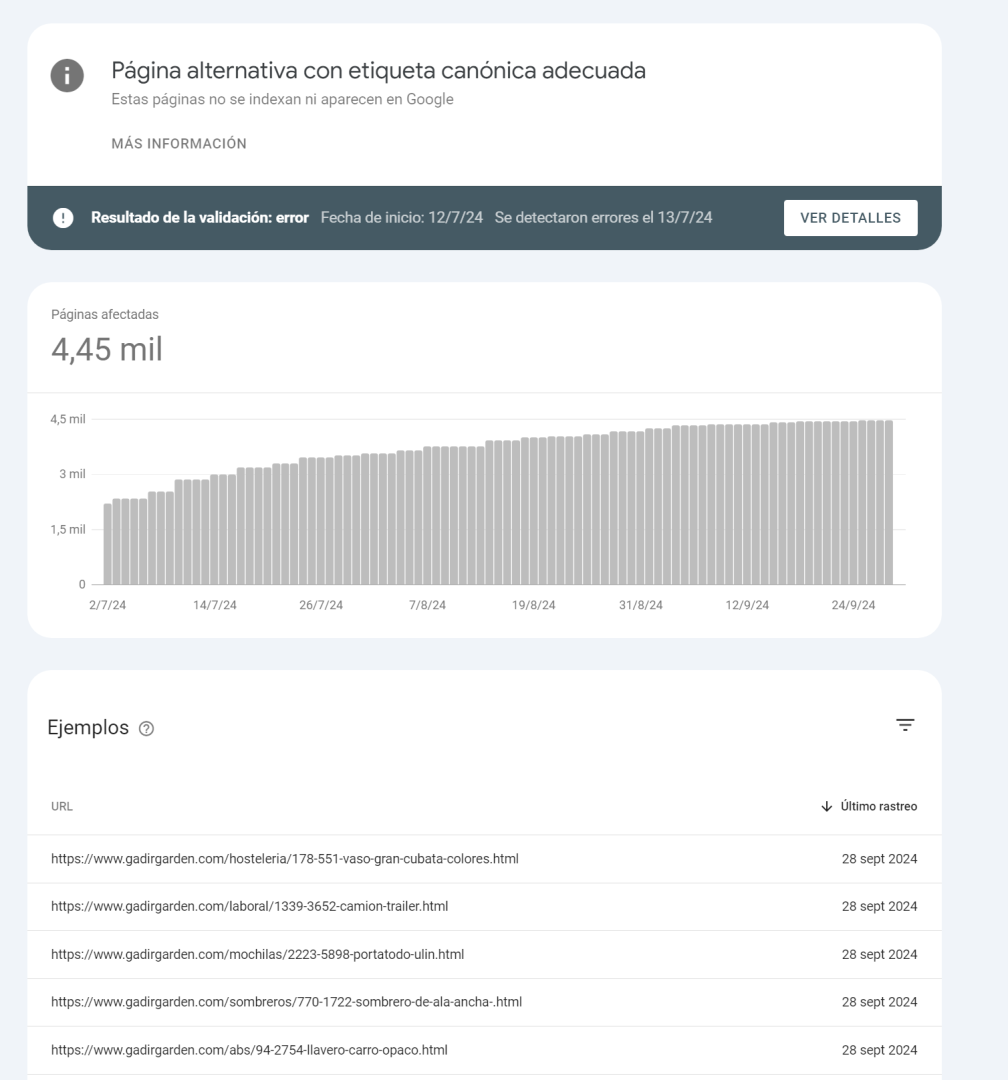The image size is (1008, 1080).
Task: Click the 28 sept 2024 date in the camion-trailer row
Action: coord(879,906)
